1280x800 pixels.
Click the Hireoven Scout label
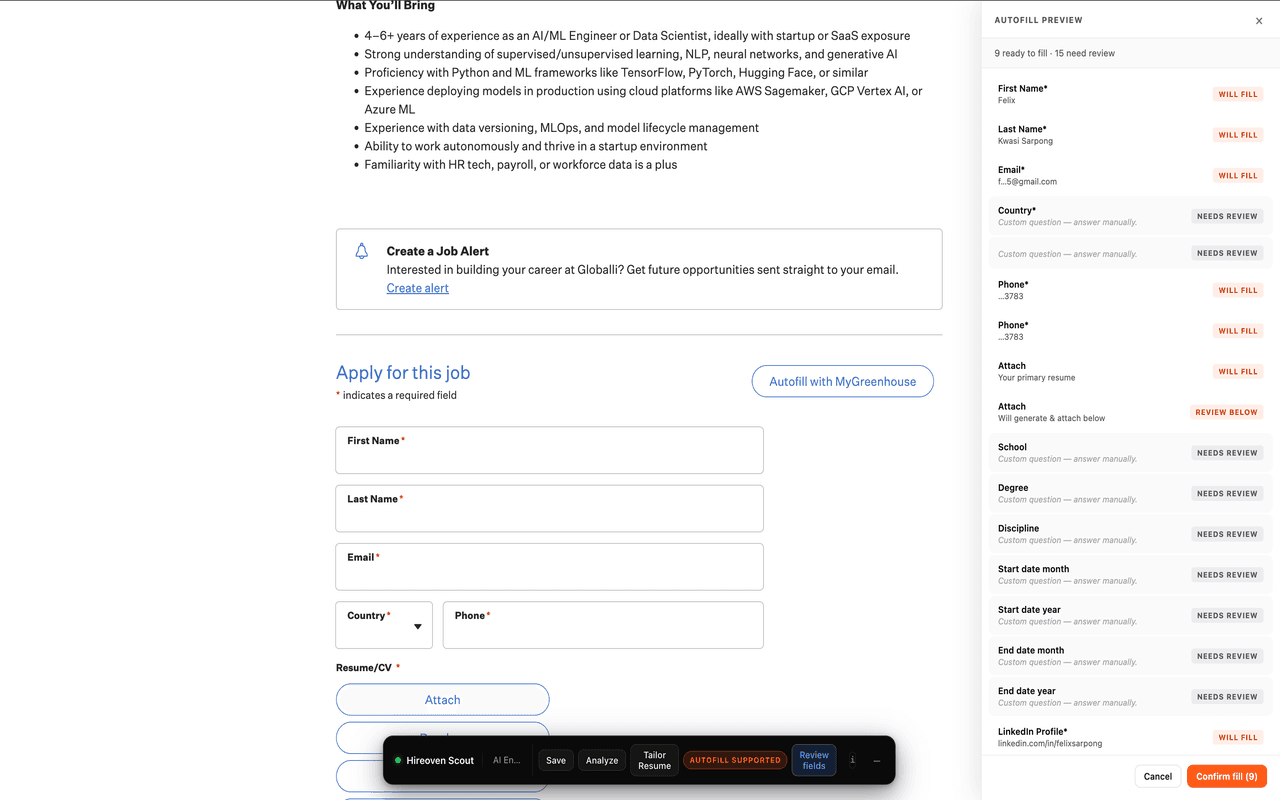[440, 760]
